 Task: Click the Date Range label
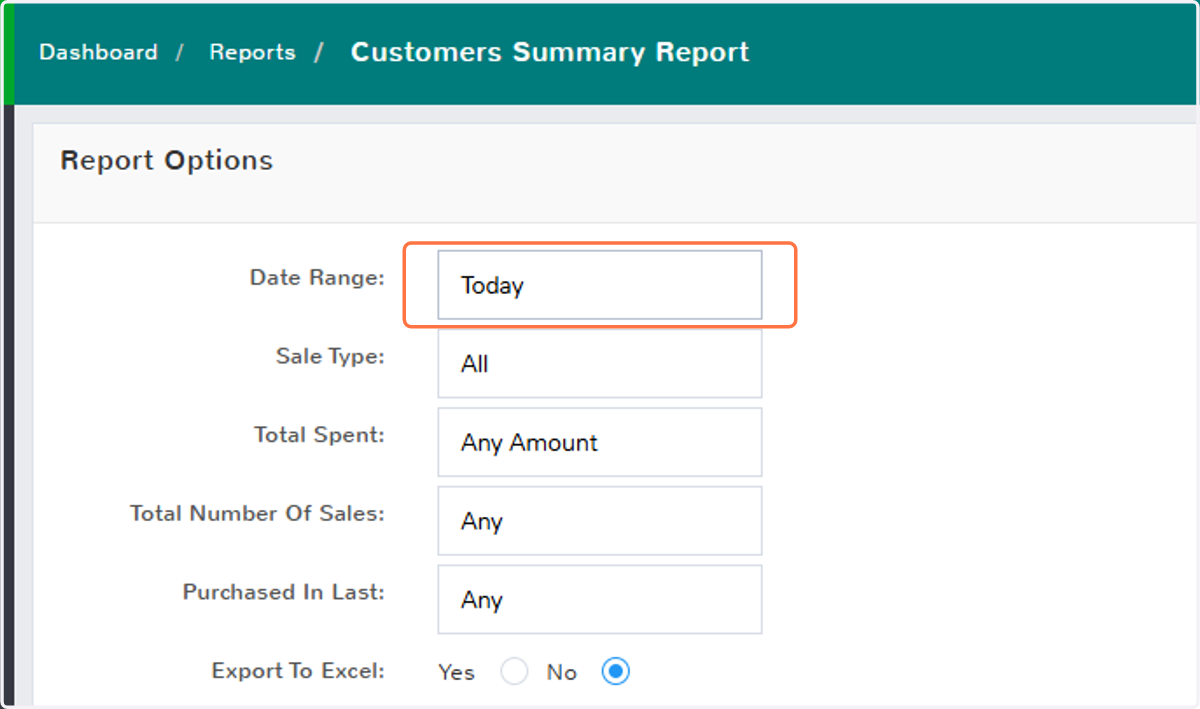(x=317, y=278)
